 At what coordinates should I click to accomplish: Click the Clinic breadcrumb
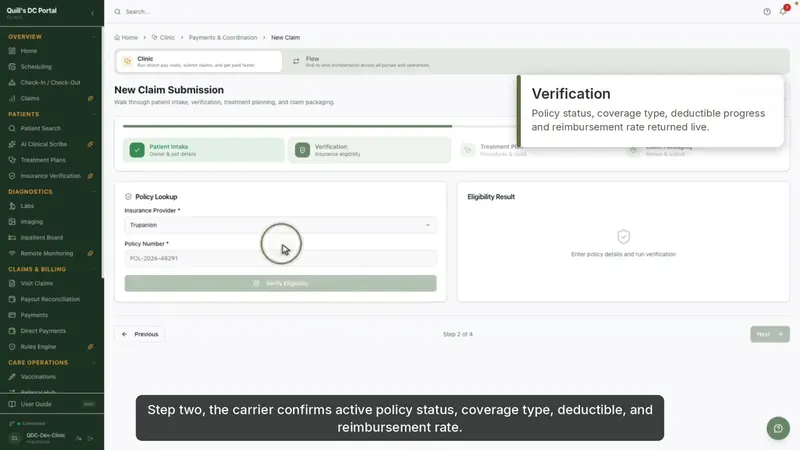pyautogui.click(x=163, y=38)
